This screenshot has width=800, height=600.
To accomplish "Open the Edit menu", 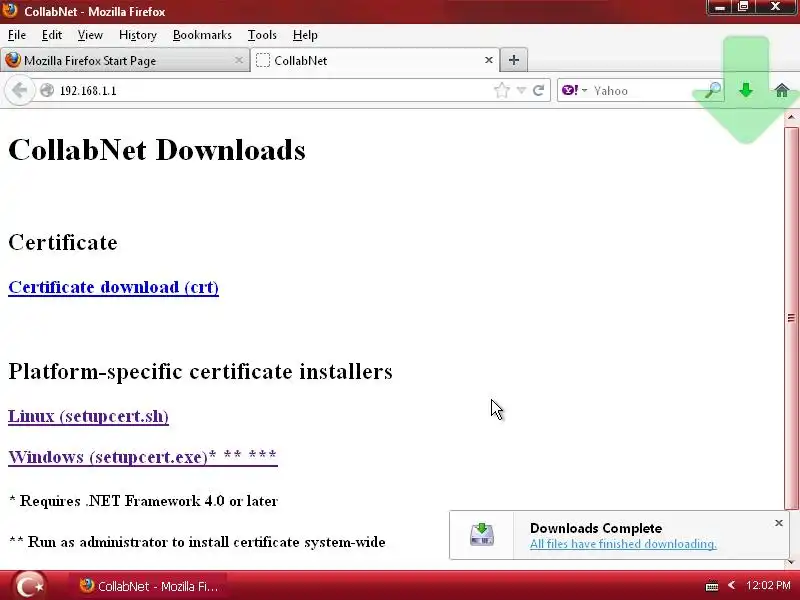I will [52, 35].
